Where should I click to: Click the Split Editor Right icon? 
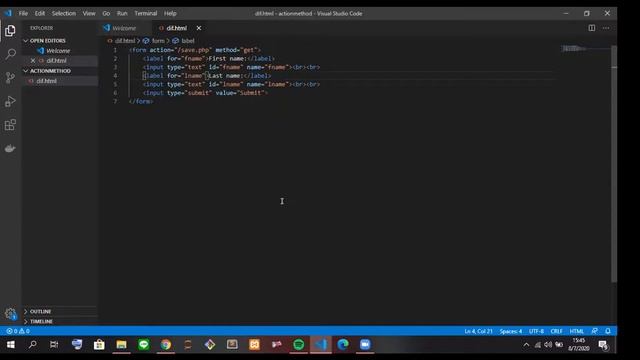(591, 28)
